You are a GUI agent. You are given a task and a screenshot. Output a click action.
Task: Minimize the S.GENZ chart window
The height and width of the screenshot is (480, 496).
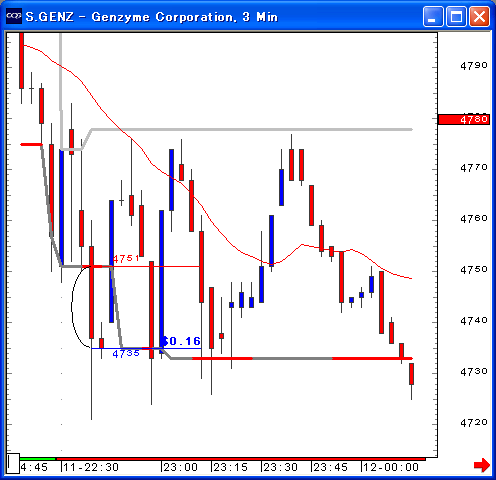click(433, 16)
